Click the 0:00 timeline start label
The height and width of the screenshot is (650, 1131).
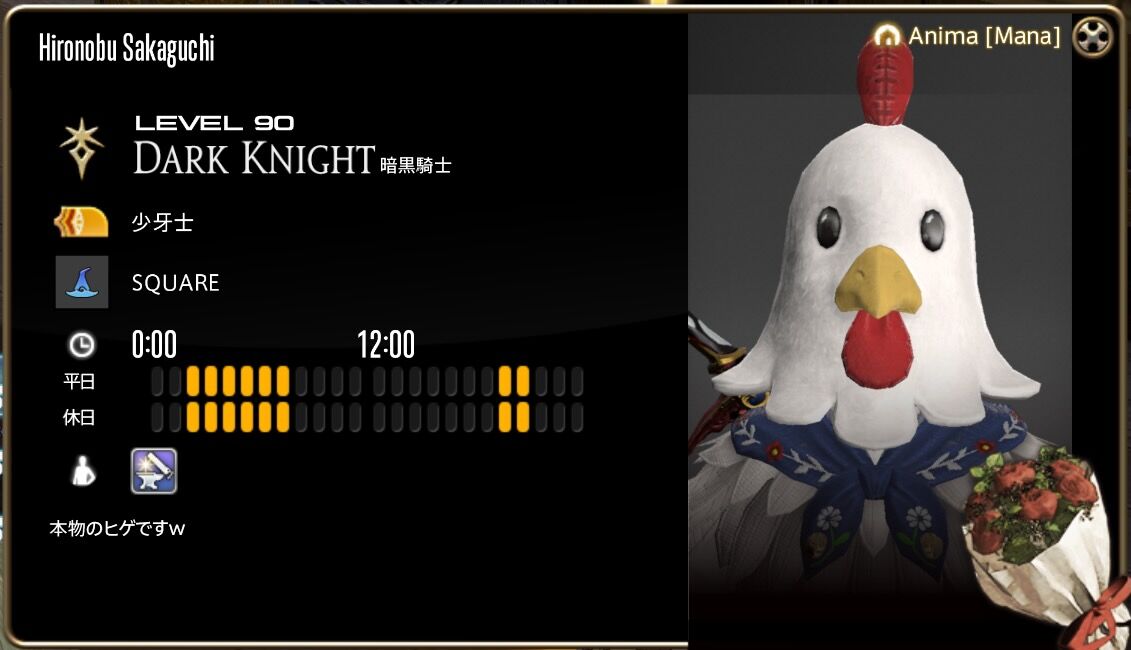[154, 344]
